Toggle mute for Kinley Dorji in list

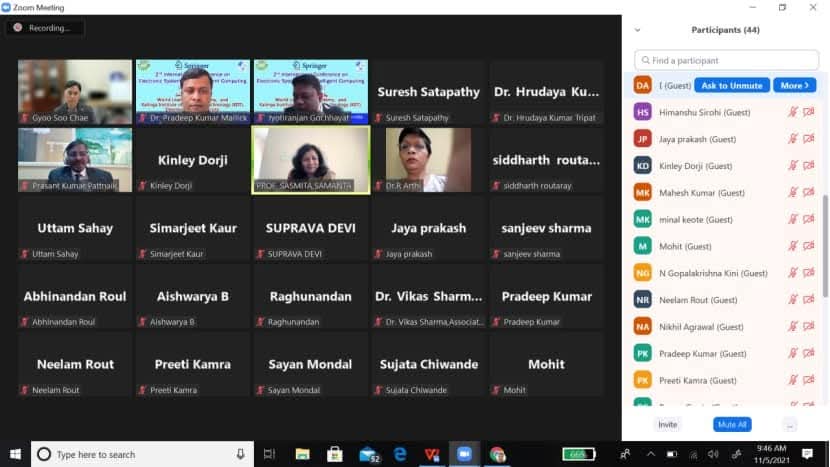pos(792,166)
